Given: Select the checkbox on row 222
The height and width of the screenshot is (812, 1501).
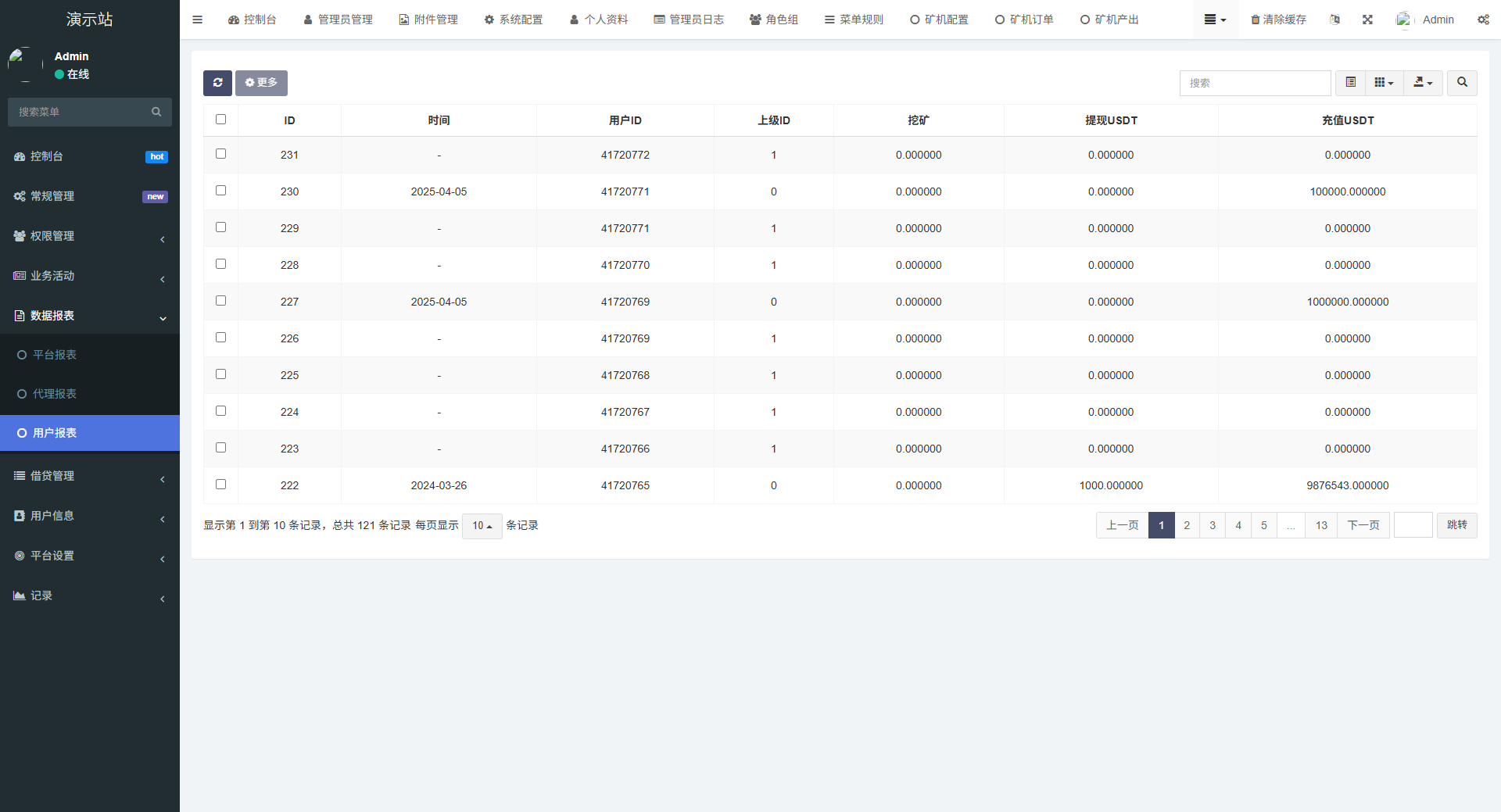Looking at the screenshot, I should pos(220,484).
